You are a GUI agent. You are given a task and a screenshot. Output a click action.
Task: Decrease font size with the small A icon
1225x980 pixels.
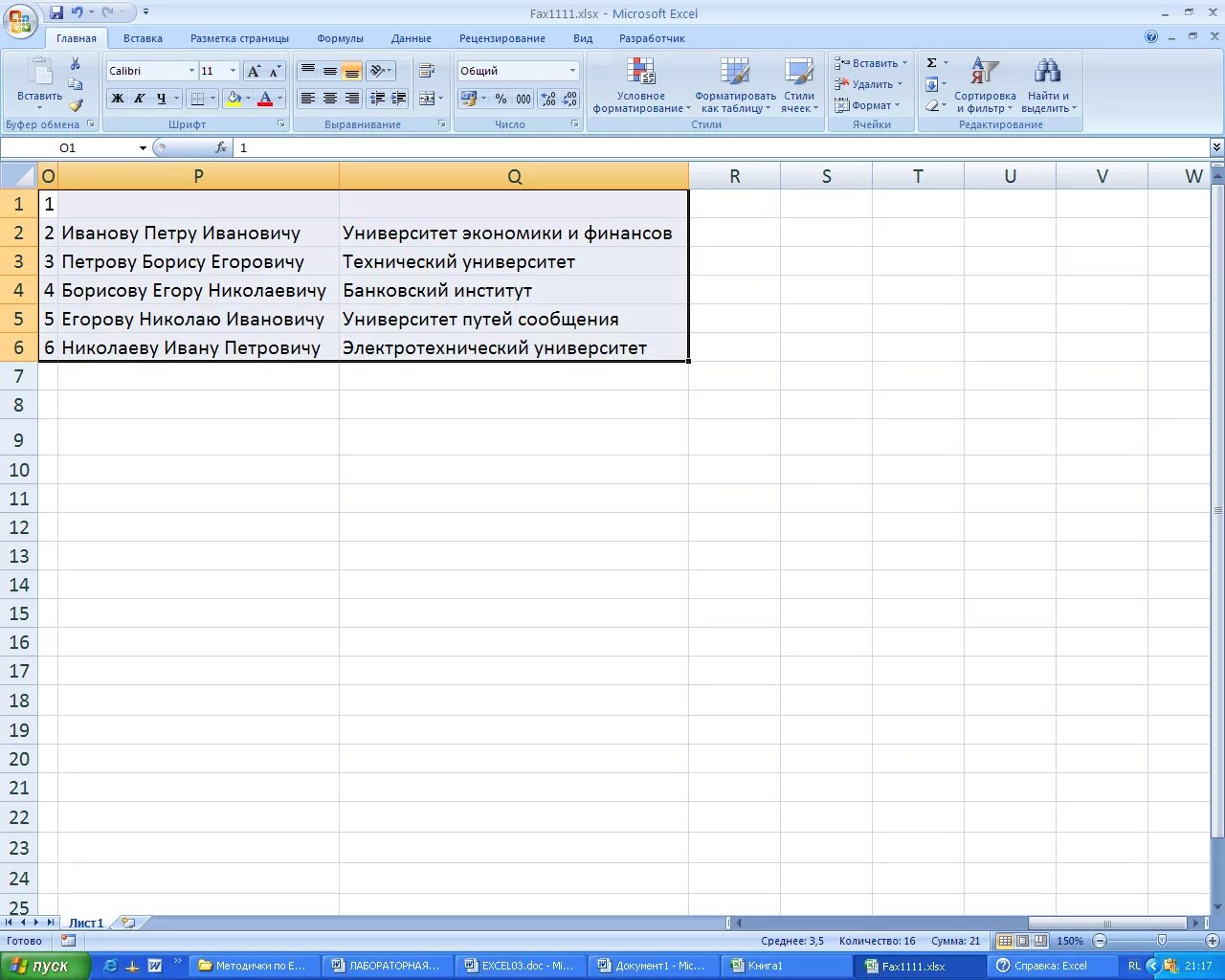point(275,71)
